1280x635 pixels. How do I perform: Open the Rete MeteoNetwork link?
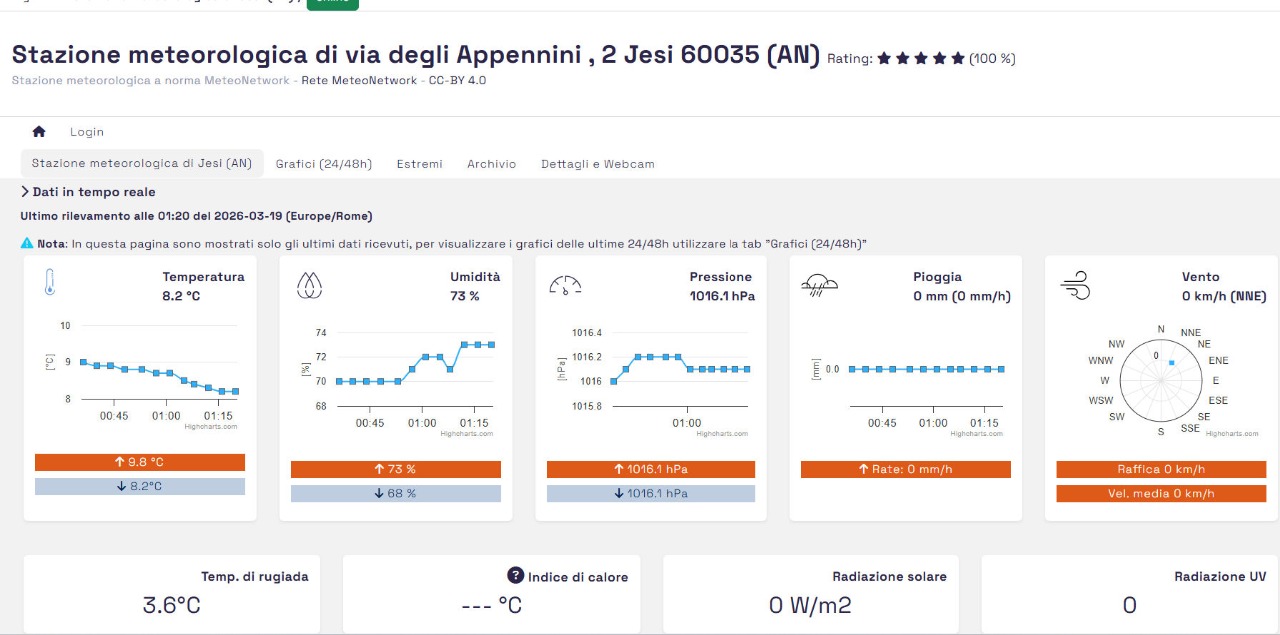[361, 80]
